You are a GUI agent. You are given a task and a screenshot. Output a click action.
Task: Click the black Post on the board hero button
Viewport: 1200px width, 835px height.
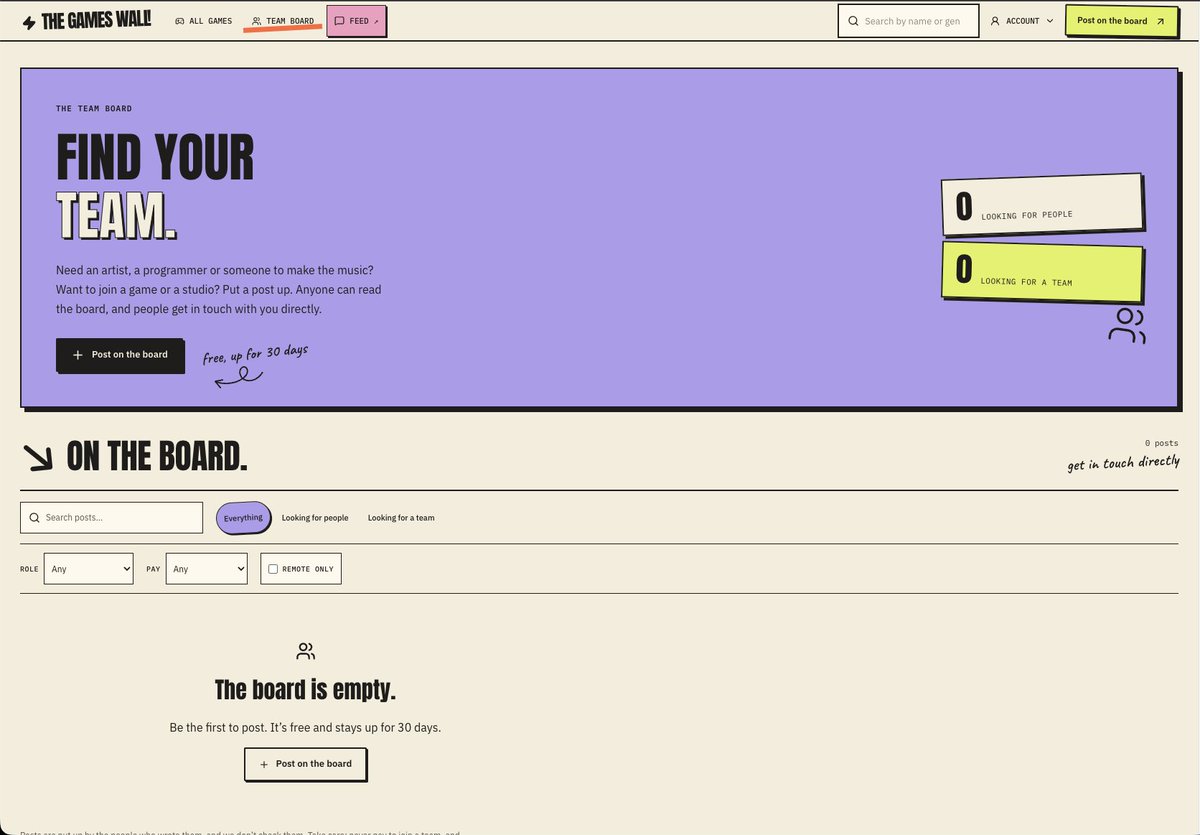pos(120,355)
